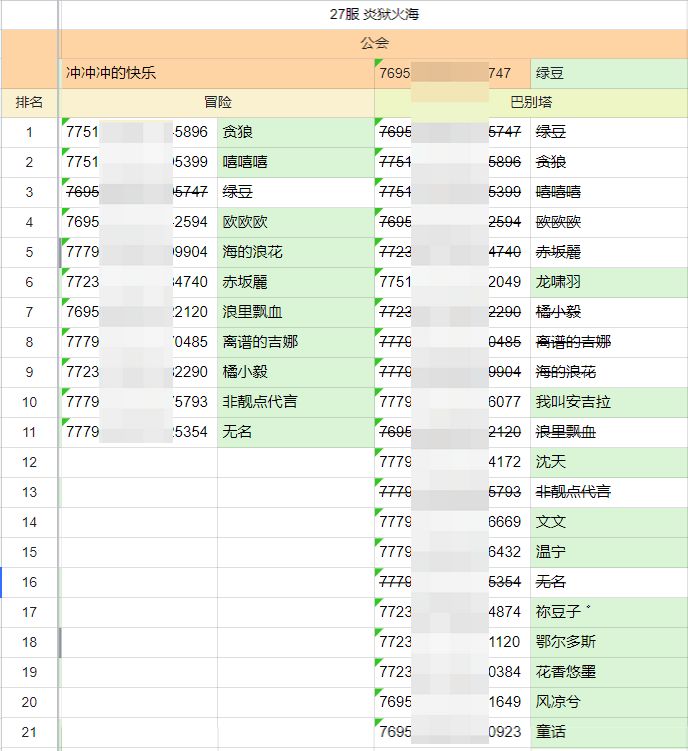The width and height of the screenshot is (688, 751).
Task: Click rank number 1 cell
Action: (x=29, y=132)
